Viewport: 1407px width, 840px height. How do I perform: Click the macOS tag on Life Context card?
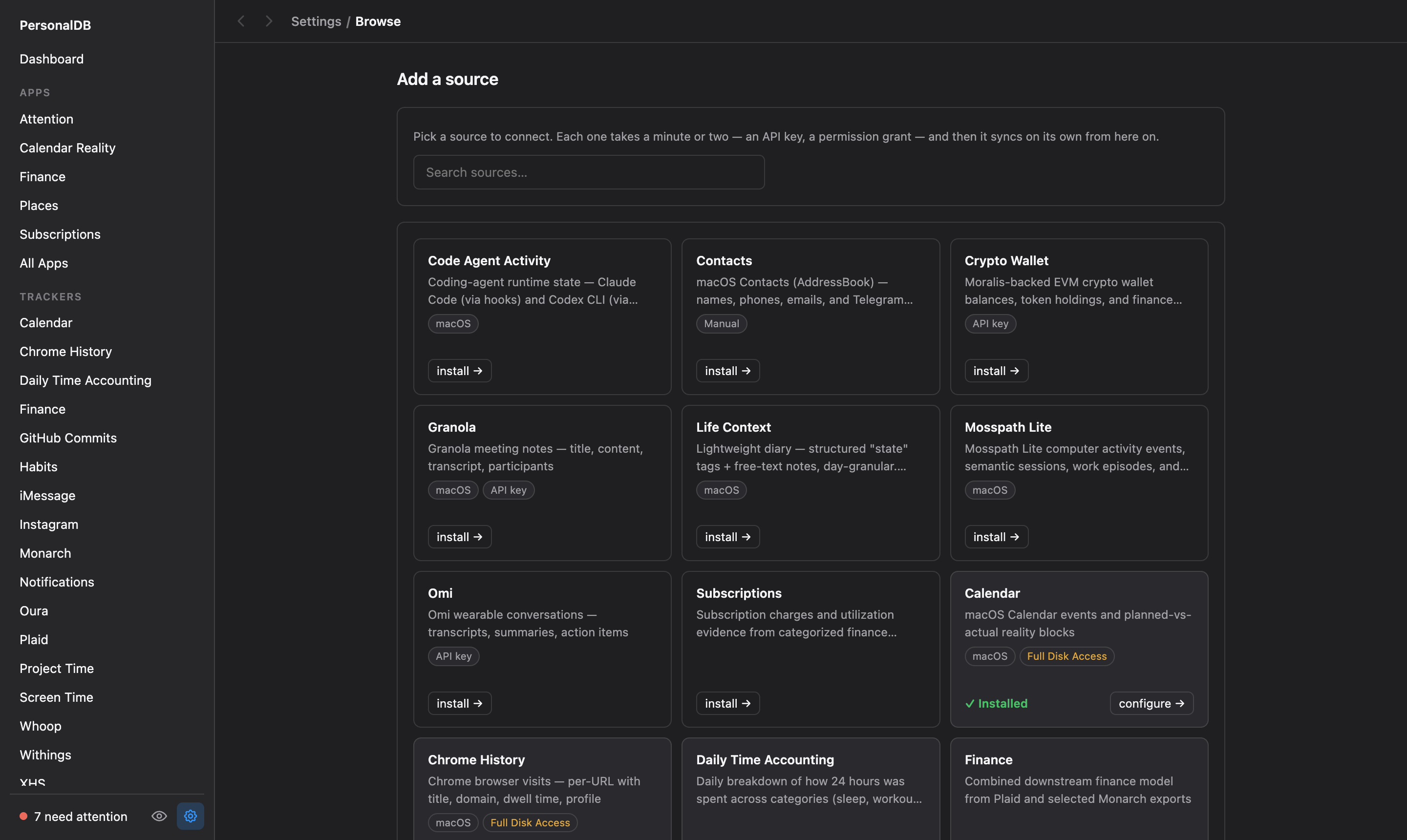(722, 490)
